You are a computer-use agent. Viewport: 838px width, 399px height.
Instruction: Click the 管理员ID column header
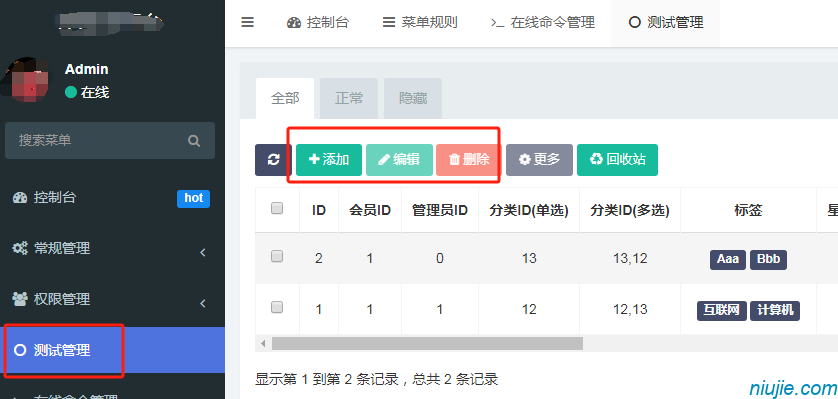pyautogui.click(x=440, y=210)
